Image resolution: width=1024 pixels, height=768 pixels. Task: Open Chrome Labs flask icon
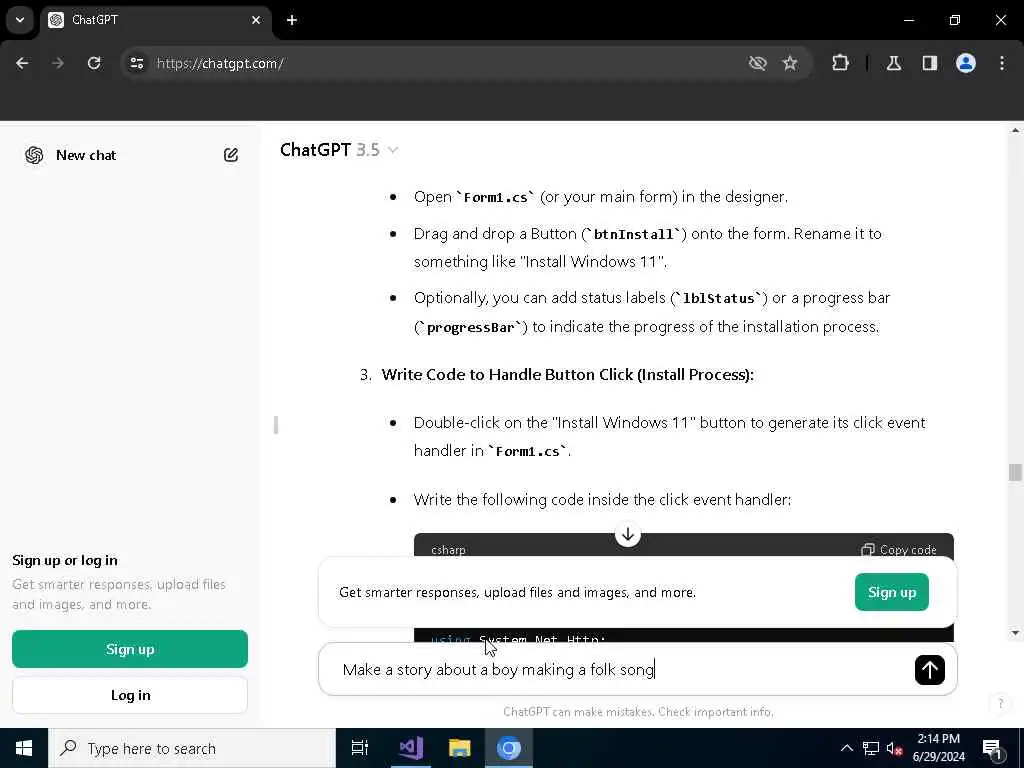point(894,63)
